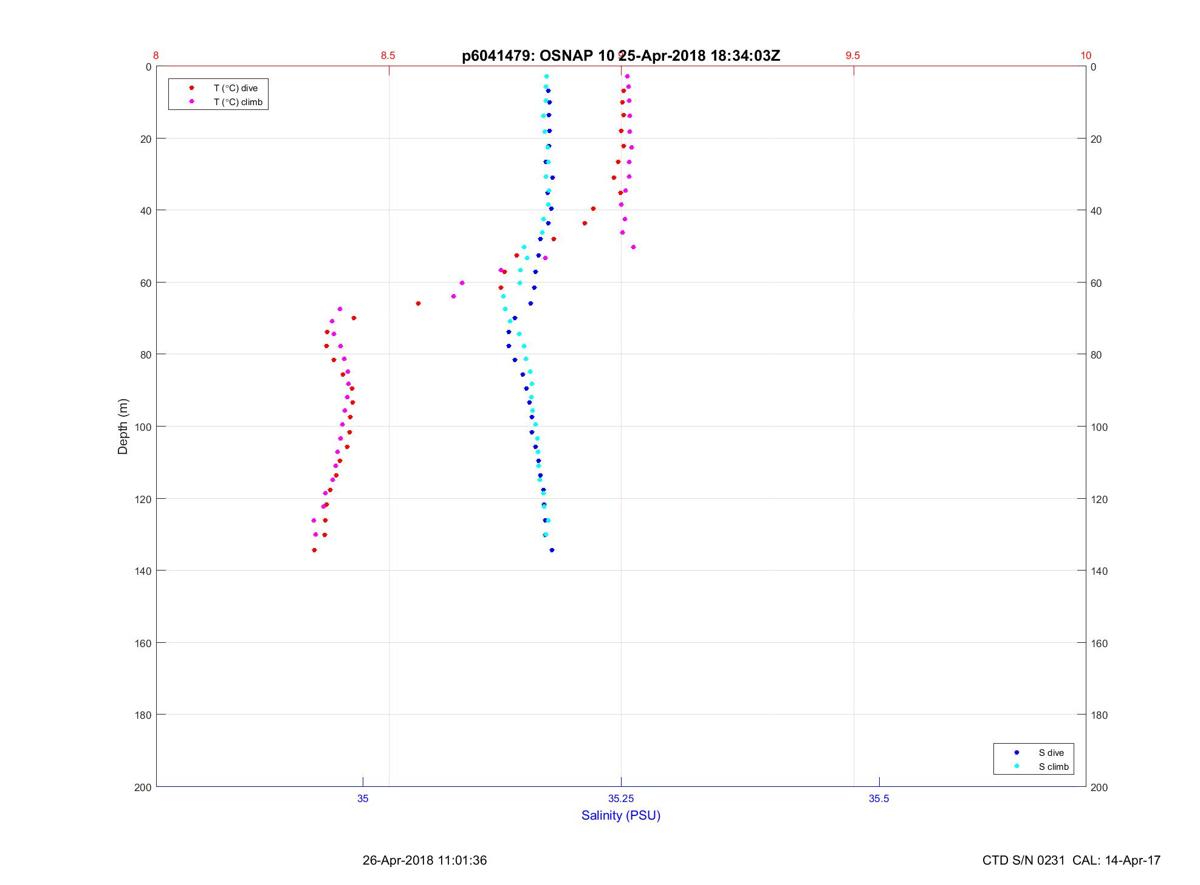Click the red '8' temperature tick label
Screen dimensions: 1200x885
[x=156, y=56]
